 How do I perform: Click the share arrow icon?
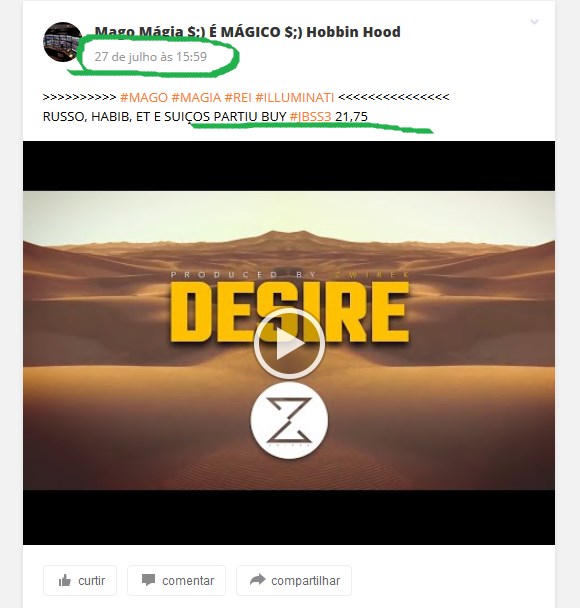[257, 580]
